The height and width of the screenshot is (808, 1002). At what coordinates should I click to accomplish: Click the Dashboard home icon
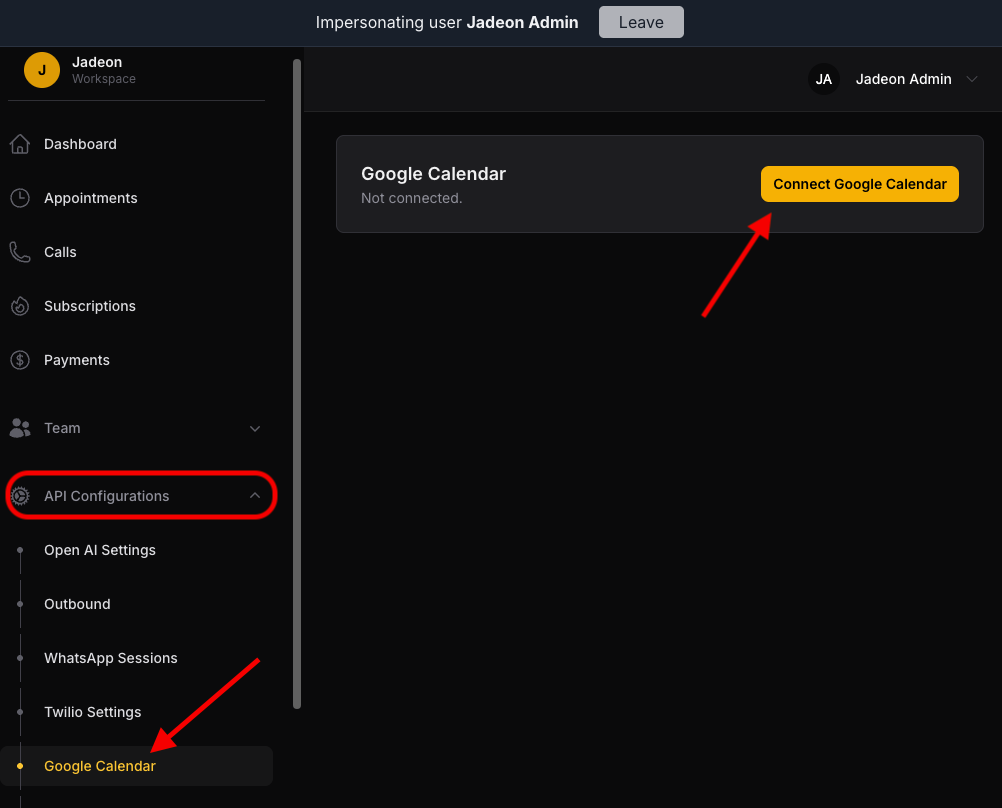point(20,144)
